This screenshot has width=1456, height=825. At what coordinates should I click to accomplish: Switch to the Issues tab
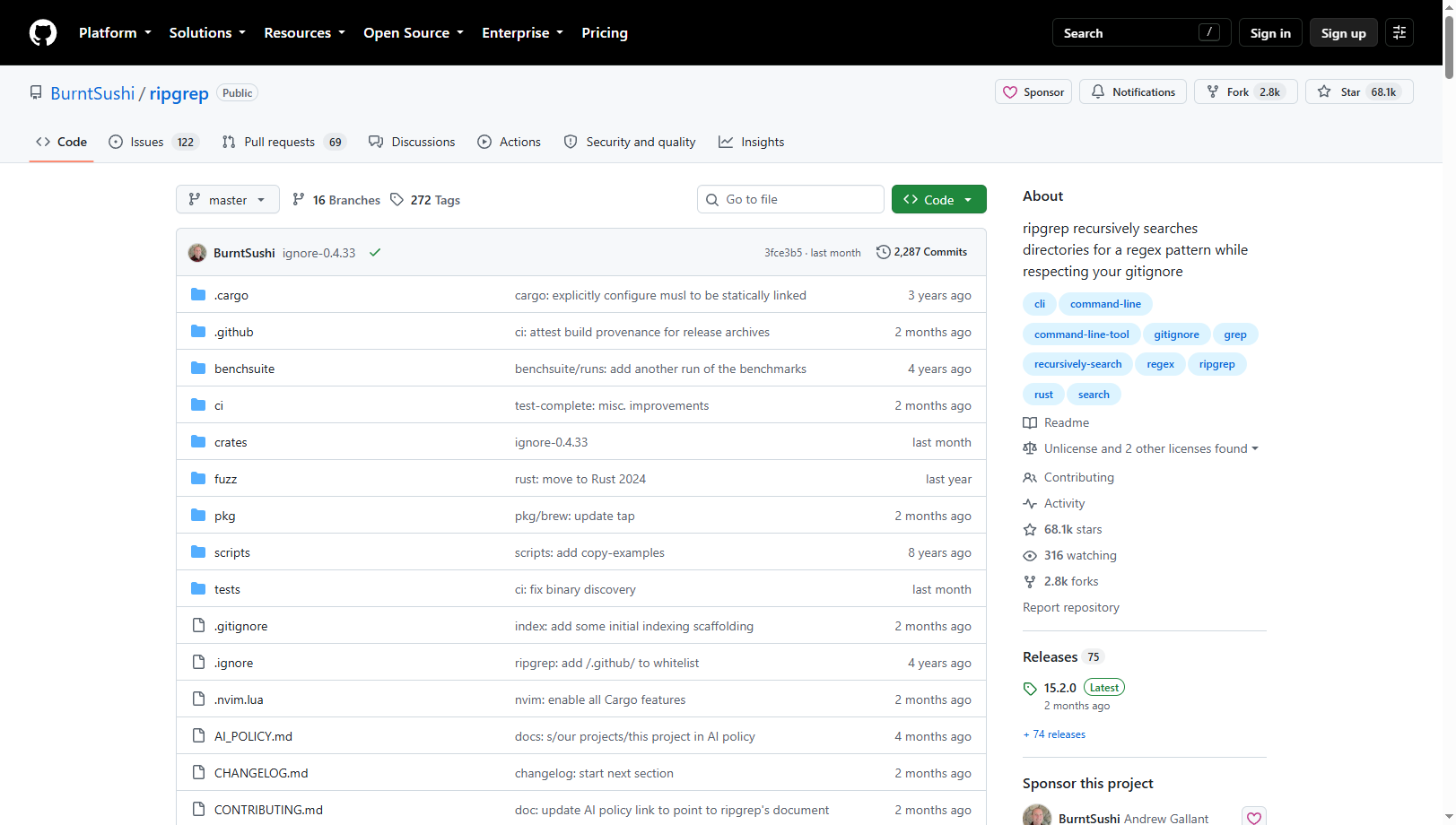point(153,142)
